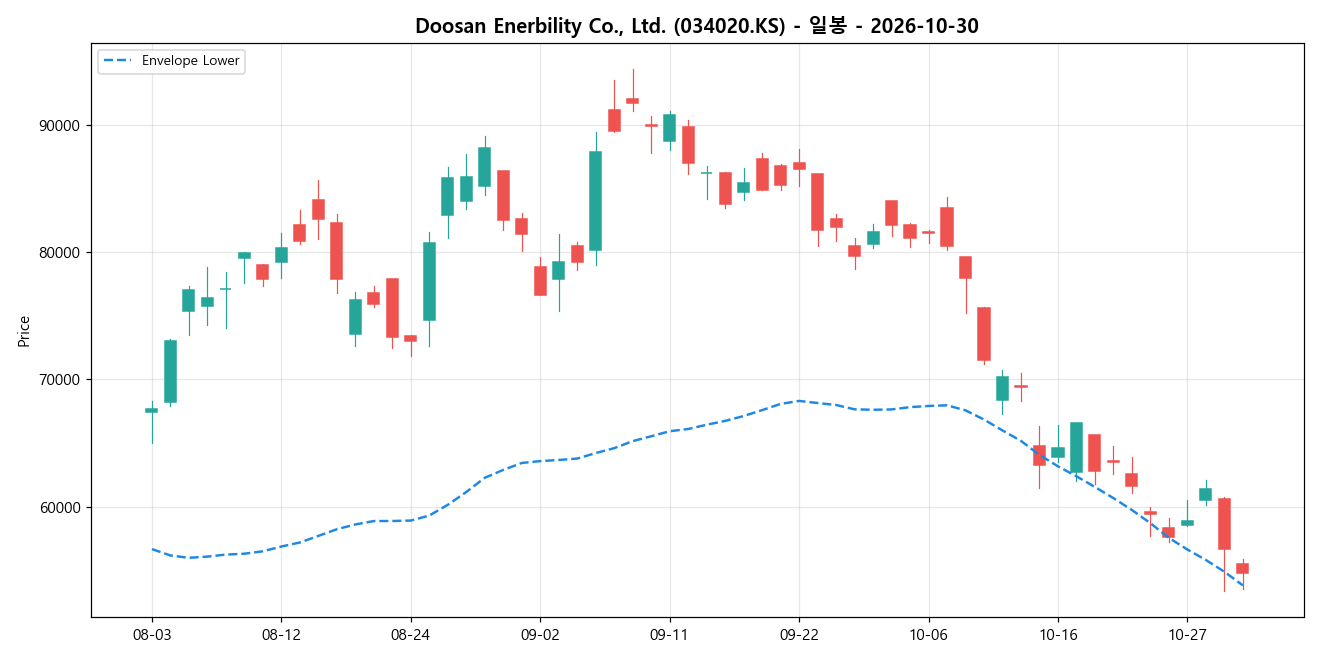Click the 09-02 x-axis date label
The width and height of the screenshot is (1320, 660).
540,634
